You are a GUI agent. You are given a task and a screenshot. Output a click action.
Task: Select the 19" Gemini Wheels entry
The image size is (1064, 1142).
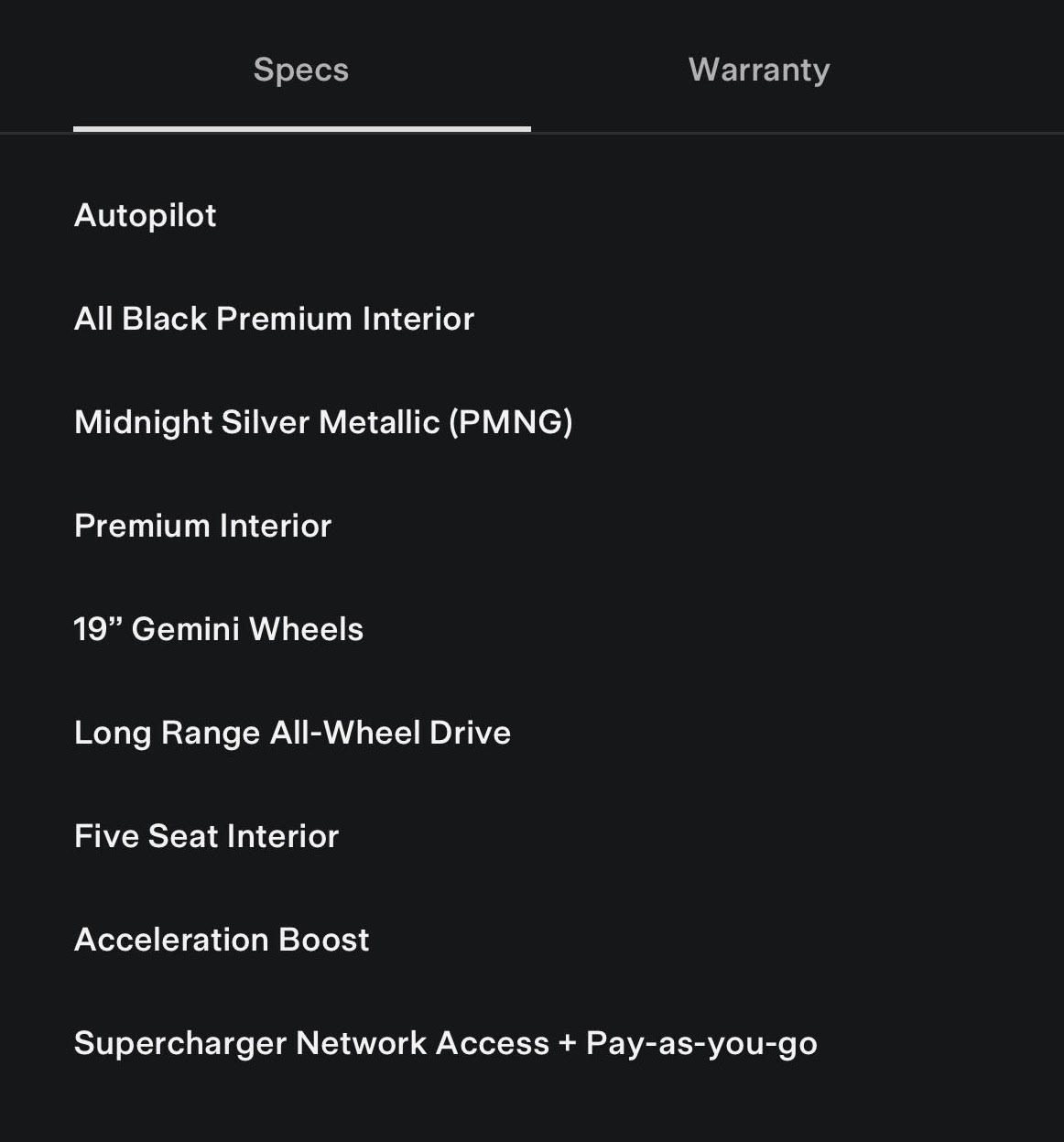(218, 629)
